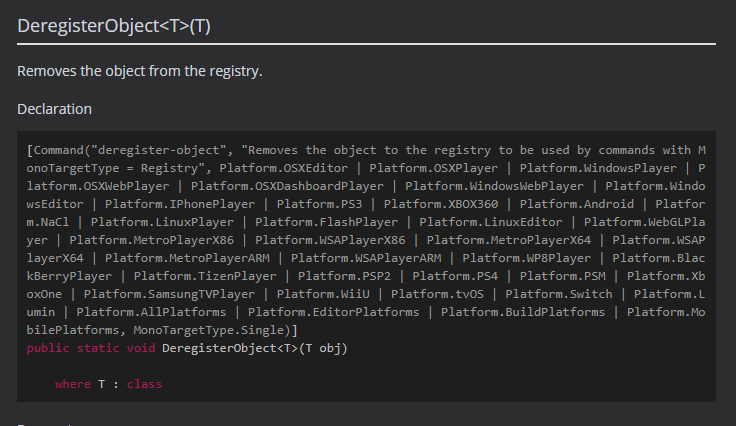Click Platform.SamsungTVPlayer in the code
This screenshot has width=736, height=426.
[169, 294]
